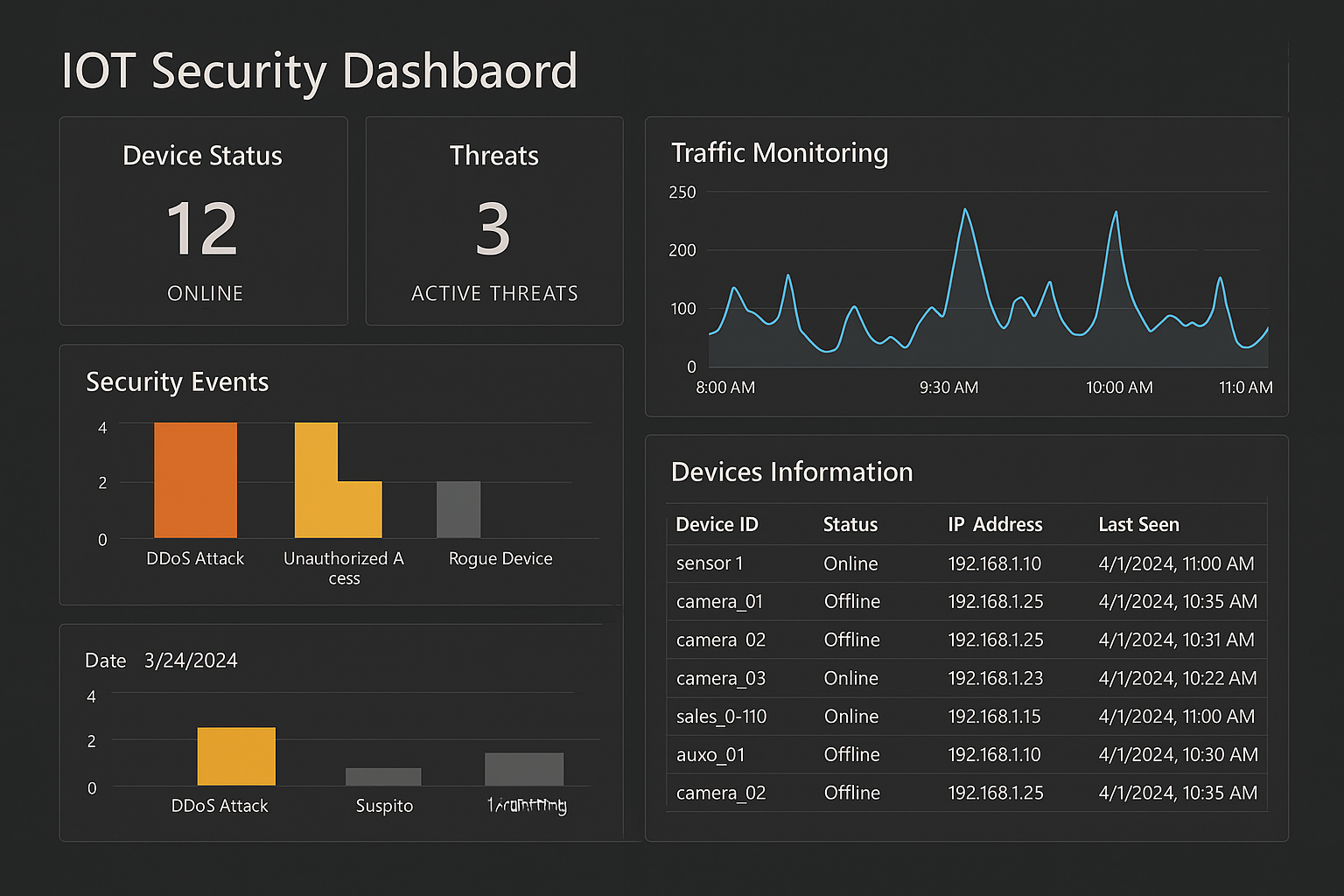The width and height of the screenshot is (1344, 896).
Task: Click the orange DDoS Attack bar in Security Events
Action: click(x=195, y=480)
